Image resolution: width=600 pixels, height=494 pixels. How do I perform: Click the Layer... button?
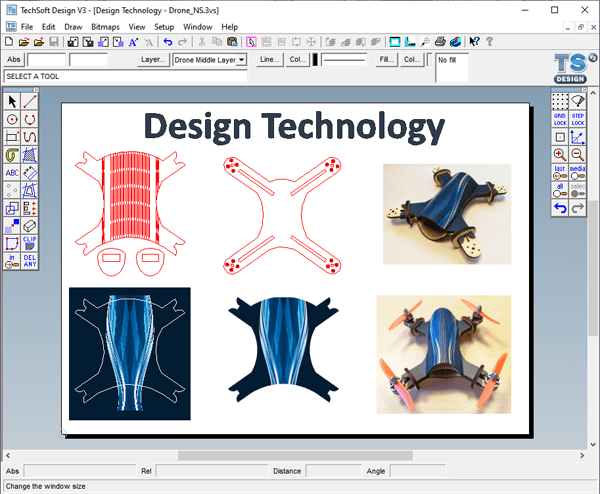point(153,60)
